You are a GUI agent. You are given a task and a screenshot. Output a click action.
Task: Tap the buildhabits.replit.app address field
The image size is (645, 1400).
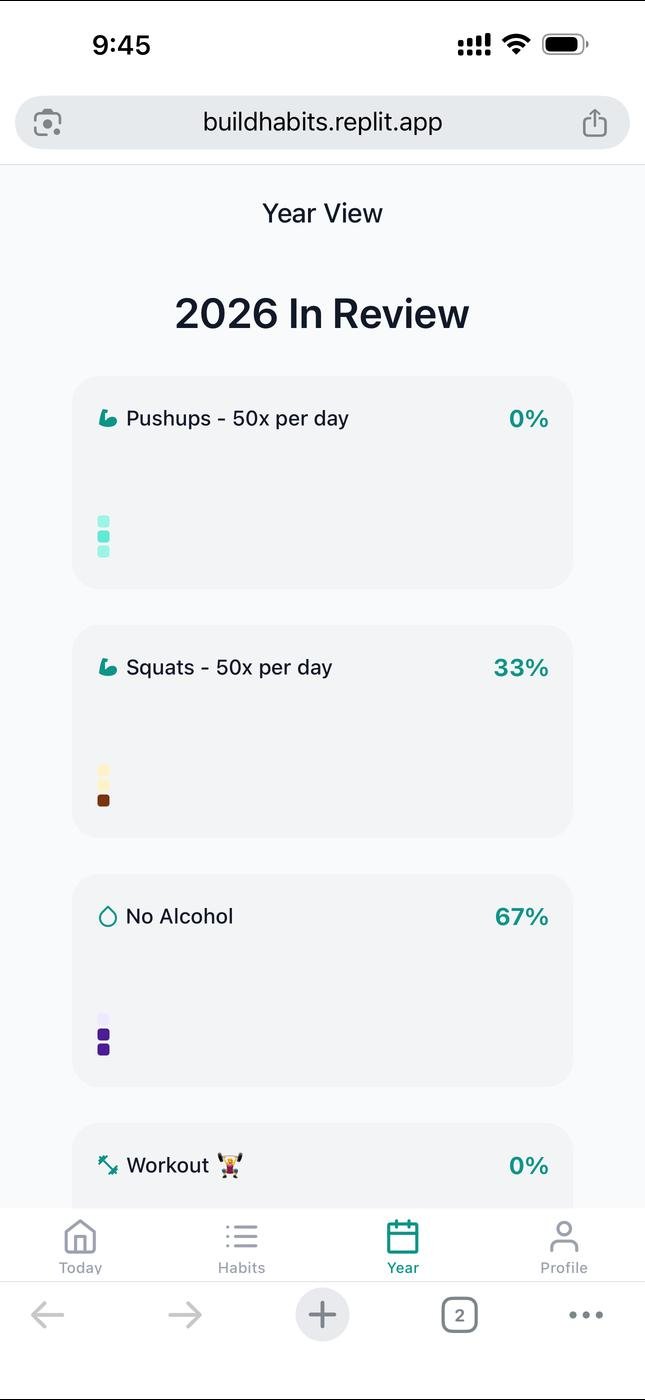point(322,123)
